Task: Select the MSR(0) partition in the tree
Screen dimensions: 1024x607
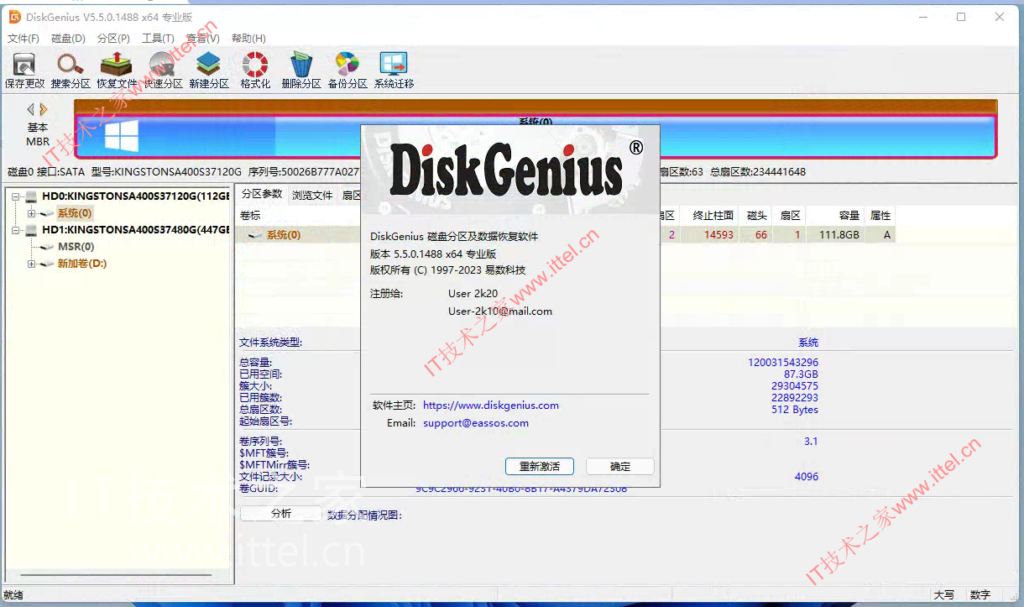Action: (x=76, y=246)
